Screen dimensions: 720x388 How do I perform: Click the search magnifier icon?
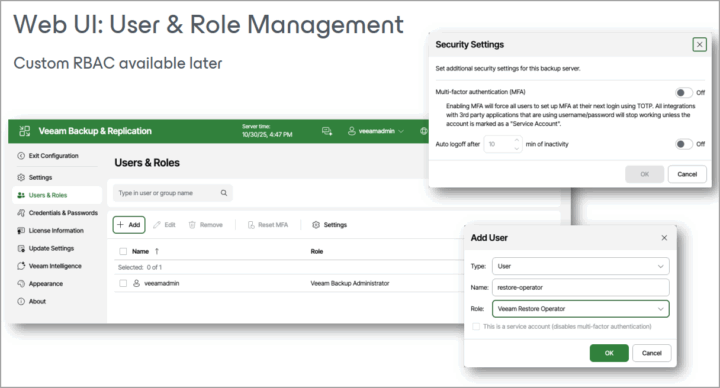(x=224, y=193)
